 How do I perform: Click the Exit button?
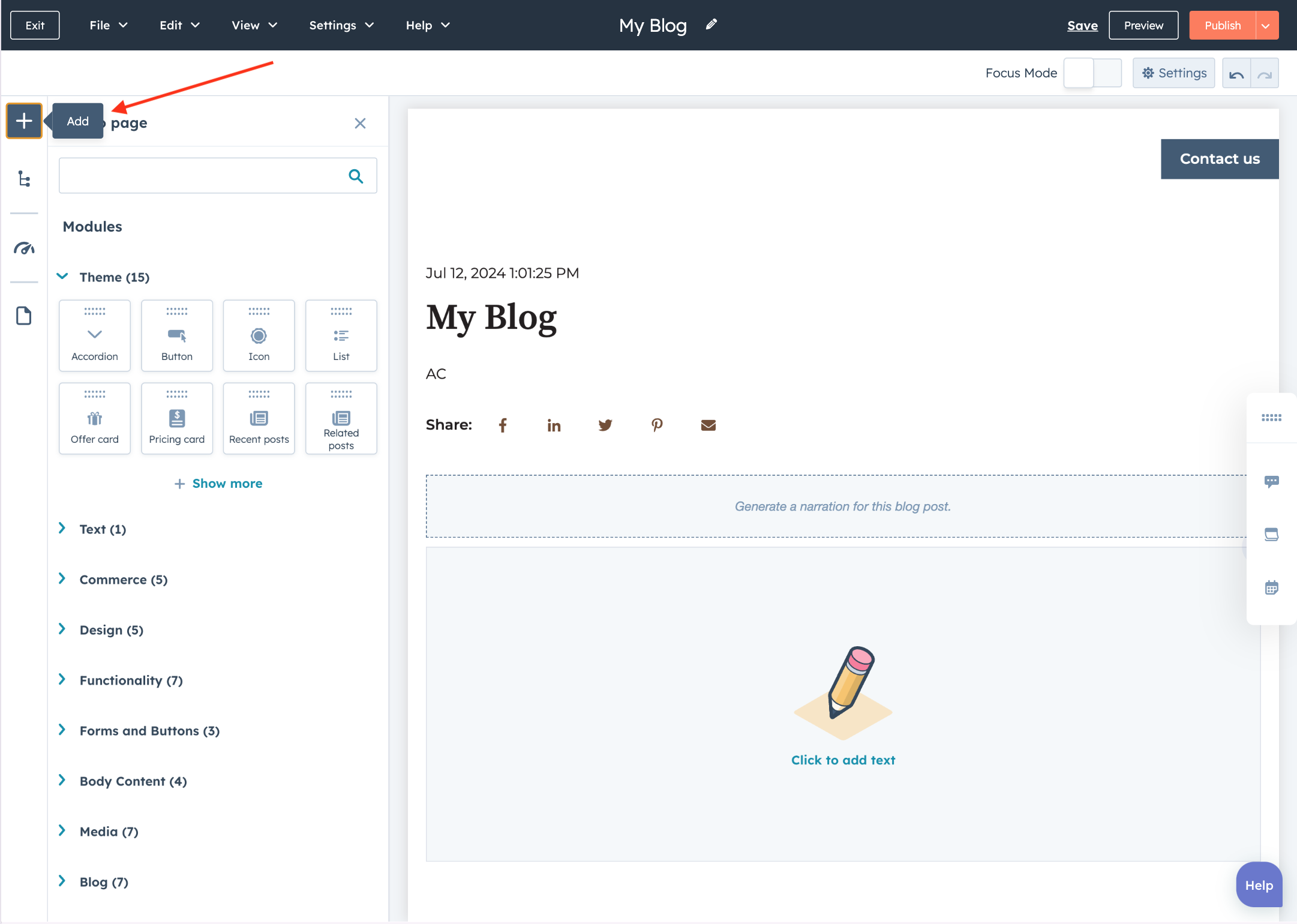[35, 25]
